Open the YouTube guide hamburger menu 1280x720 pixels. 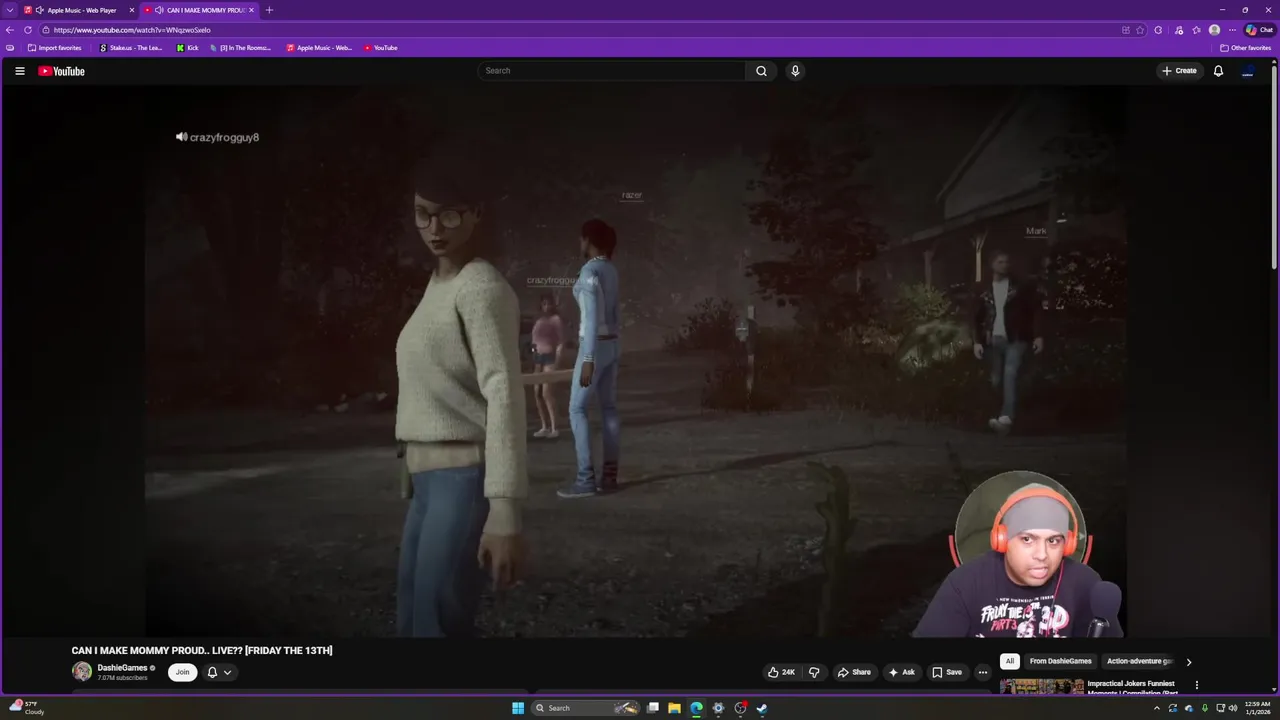tap(19, 71)
